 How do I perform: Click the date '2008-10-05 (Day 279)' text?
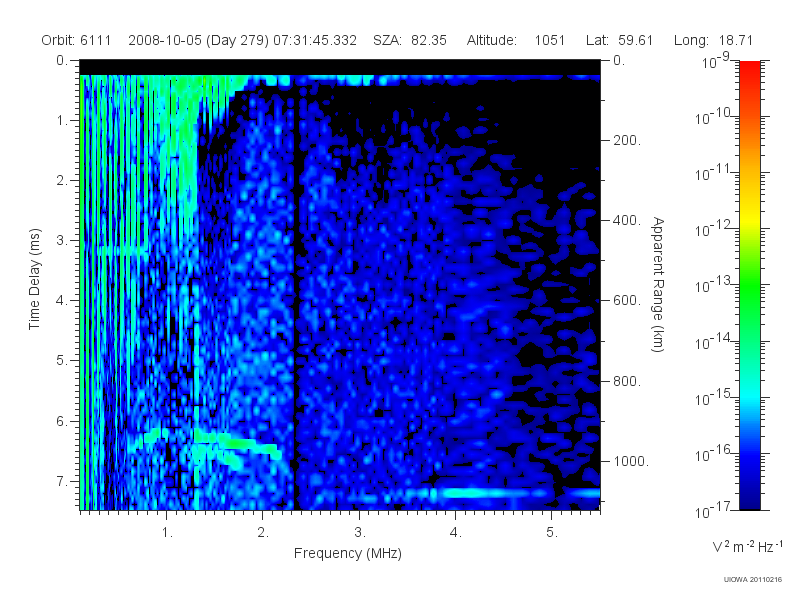(198, 40)
